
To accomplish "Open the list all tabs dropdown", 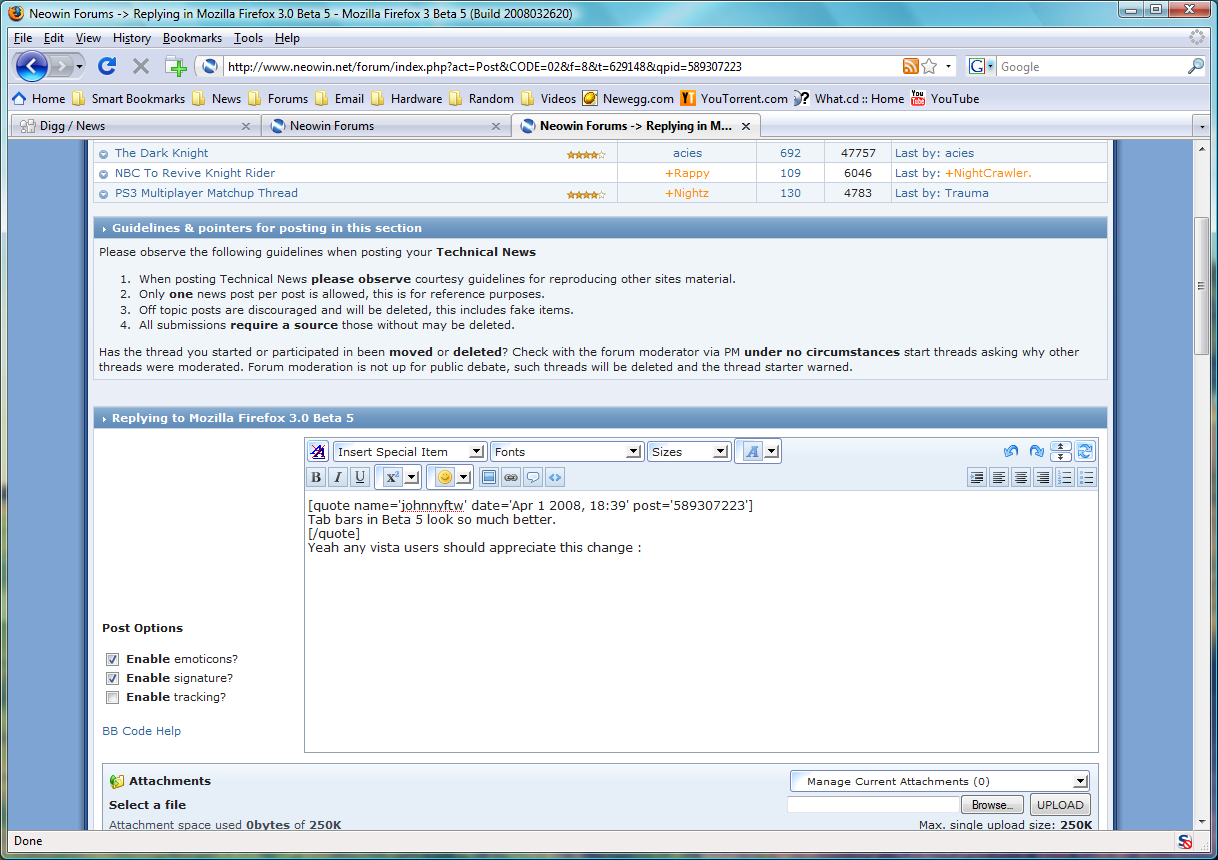I will point(1201,127).
